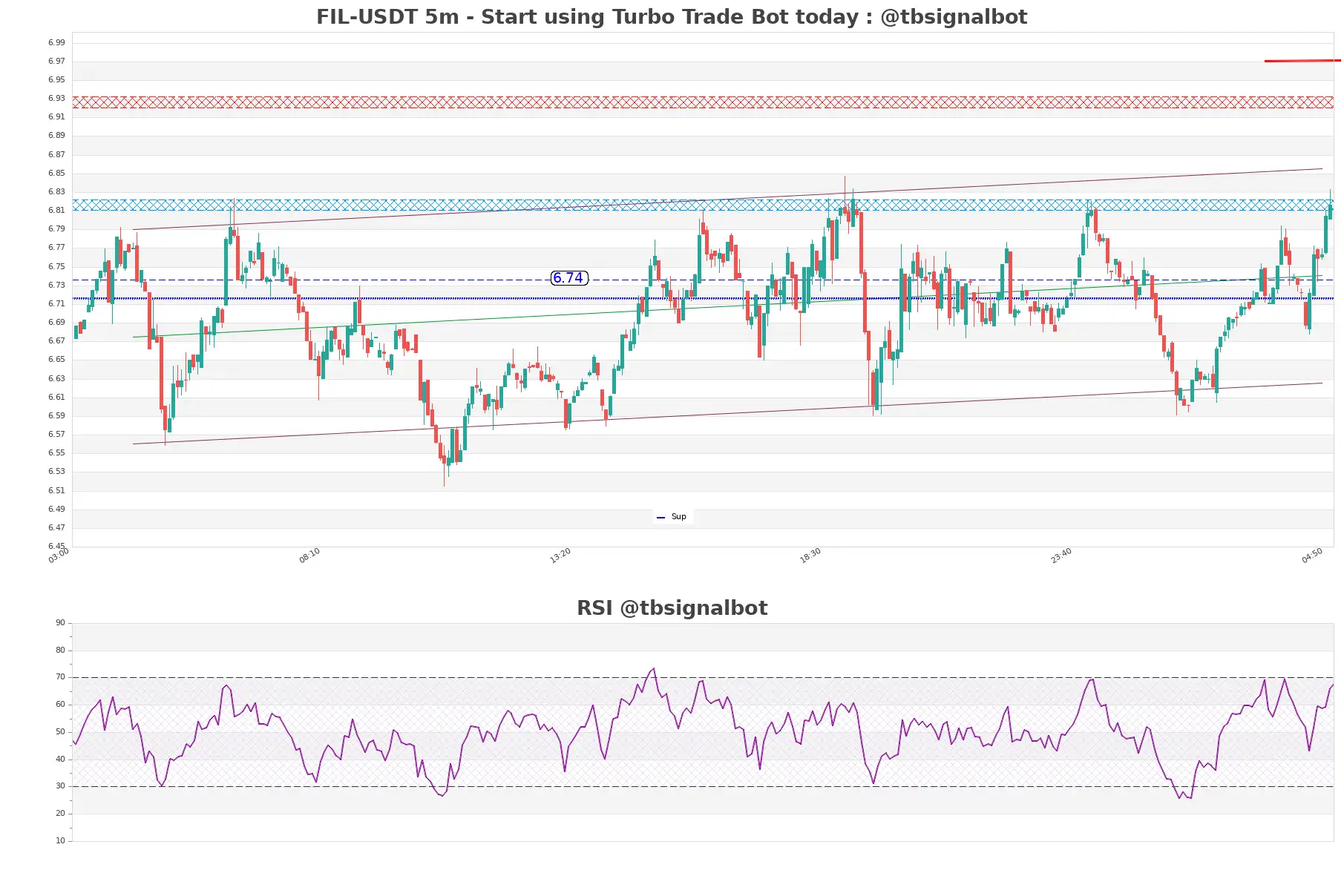The width and height of the screenshot is (1344, 896).
Task: Click the 6.87 price axis label
Action: coord(56,155)
